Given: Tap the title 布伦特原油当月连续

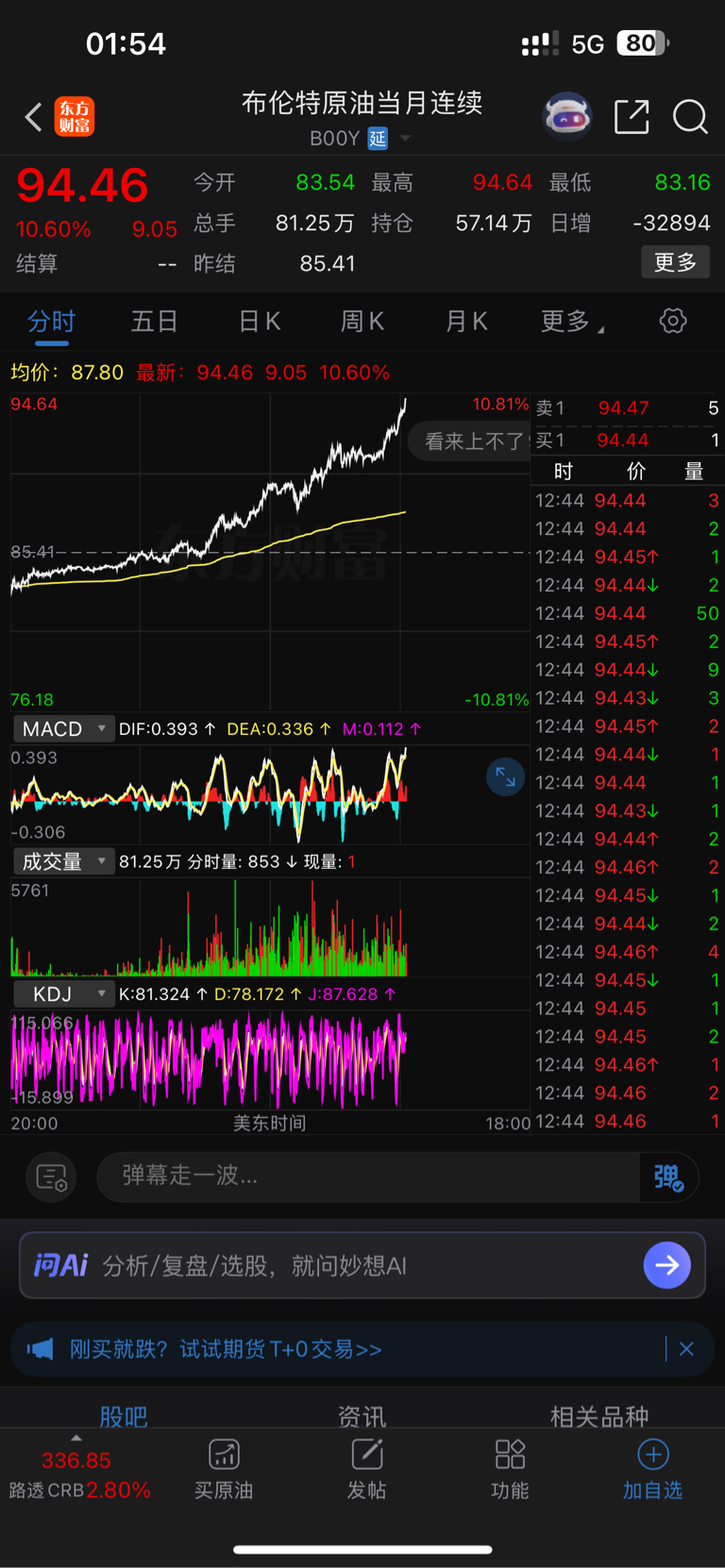Looking at the screenshot, I should click(x=362, y=103).
